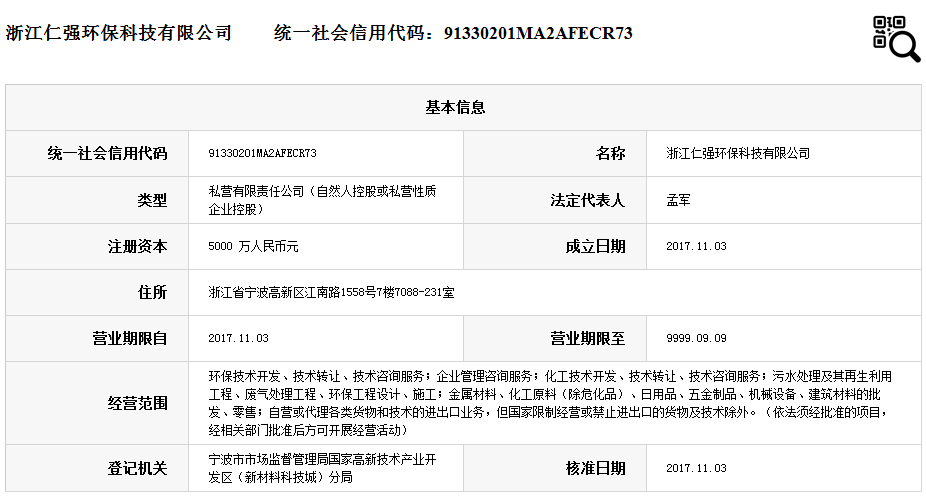The width and height of the screenshot is (926, 498).
Task: Select the date 9999.09.09
Action: tap(696, 338)
